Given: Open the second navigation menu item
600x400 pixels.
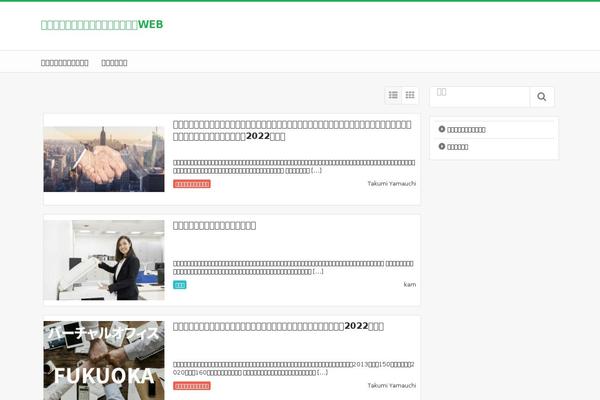Looking at the screenshot, I should (x=114, y=63).
